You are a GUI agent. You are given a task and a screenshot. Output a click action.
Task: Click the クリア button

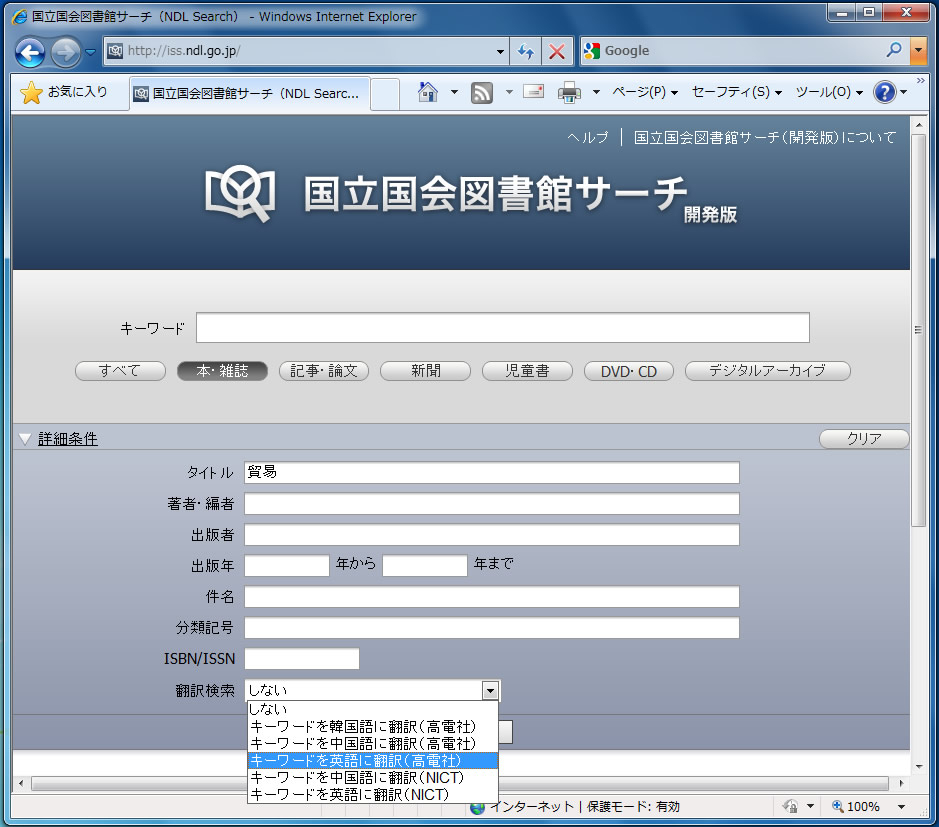(864, 439)
